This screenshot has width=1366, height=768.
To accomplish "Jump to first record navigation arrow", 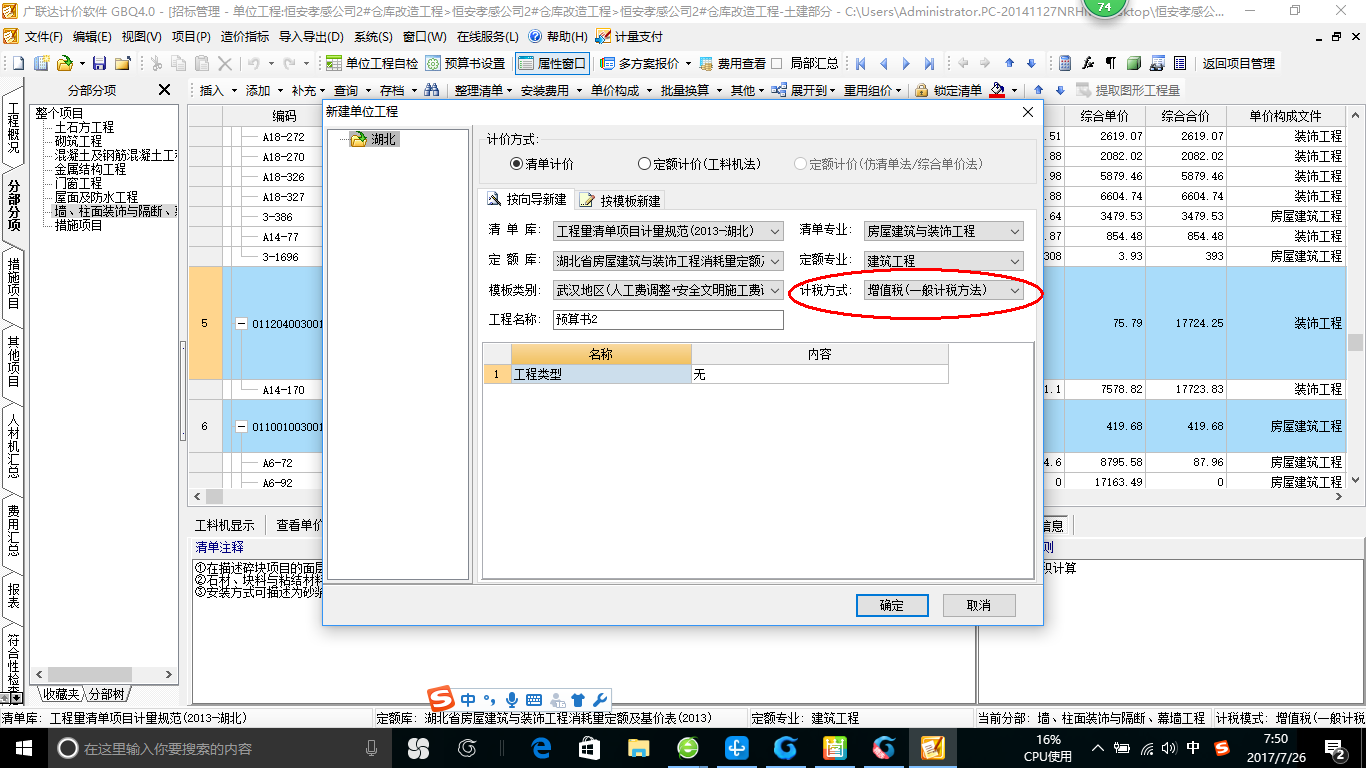I will [860, 63].
